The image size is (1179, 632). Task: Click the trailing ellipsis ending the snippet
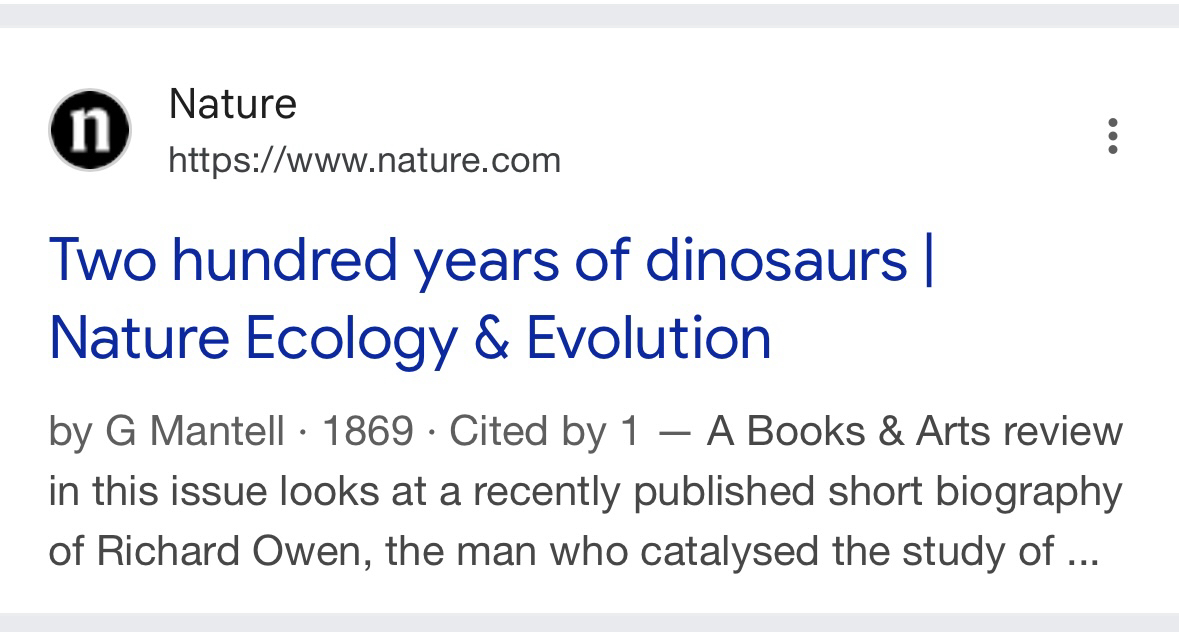pos(1083,553)
